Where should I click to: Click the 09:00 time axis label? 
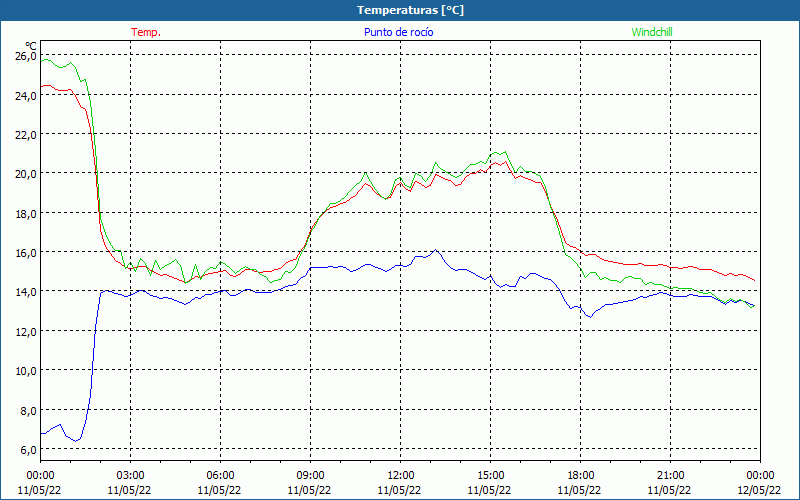(310, 476)
